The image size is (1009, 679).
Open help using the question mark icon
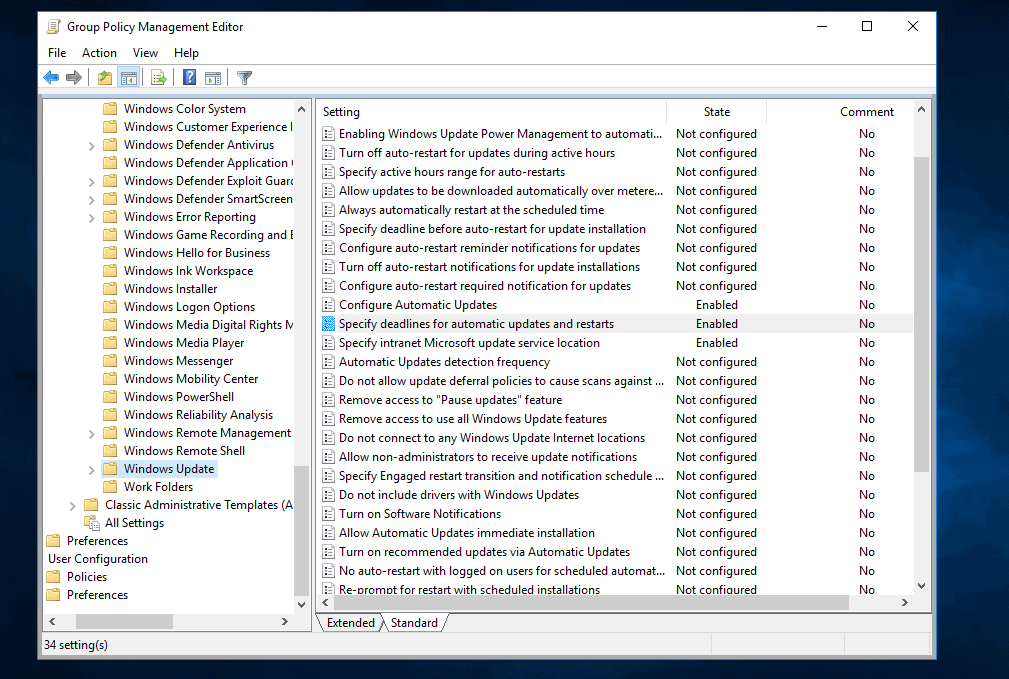click(x=189, y=77)
